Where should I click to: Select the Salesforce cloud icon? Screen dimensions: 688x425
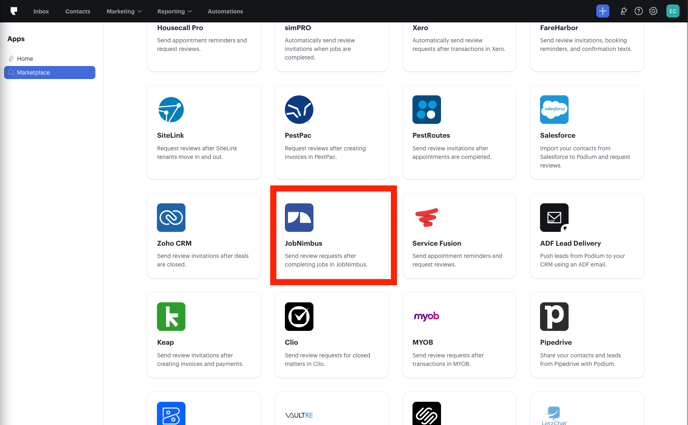tap(554, 110)
